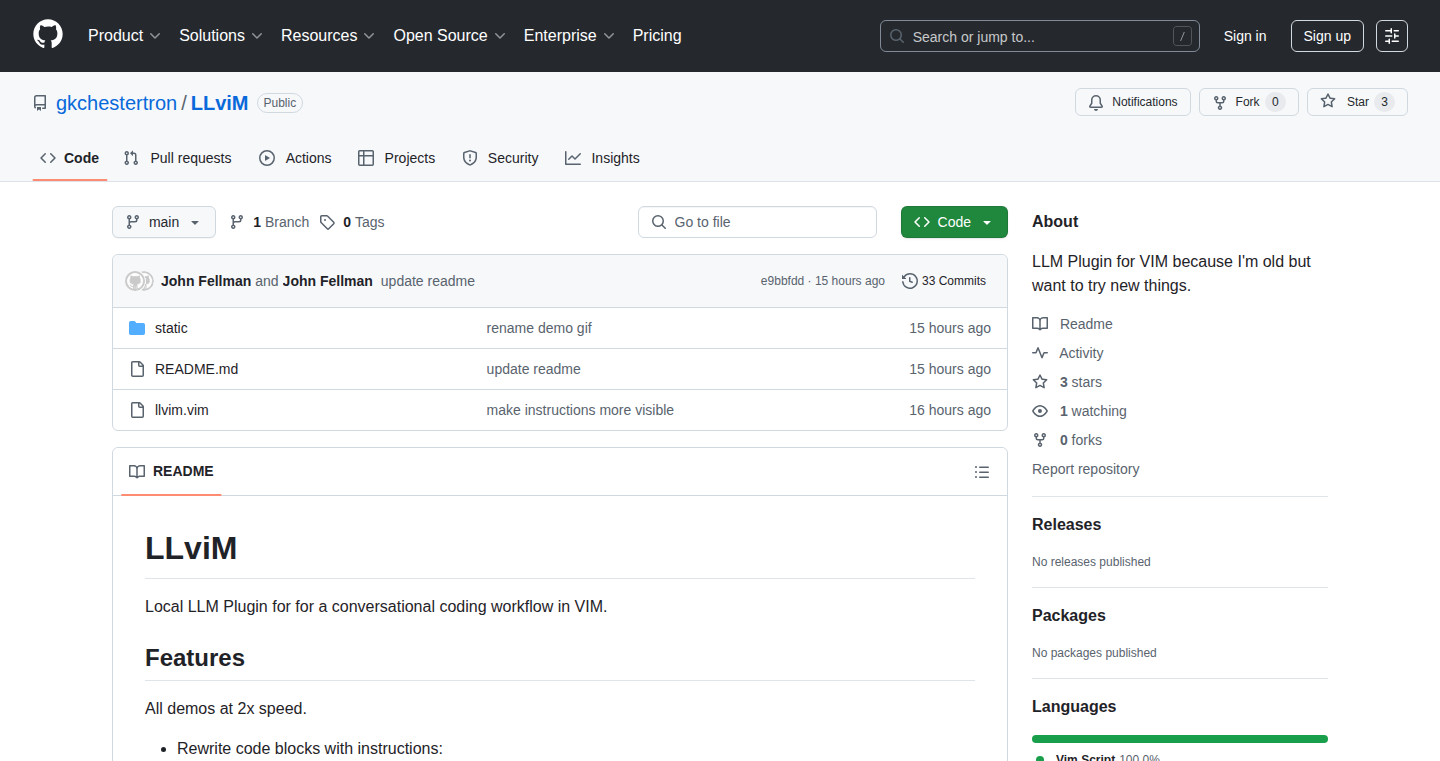This screenshot has height=761, width=1440.
Task: Click the first John Fellman author name
Action: 206,281
